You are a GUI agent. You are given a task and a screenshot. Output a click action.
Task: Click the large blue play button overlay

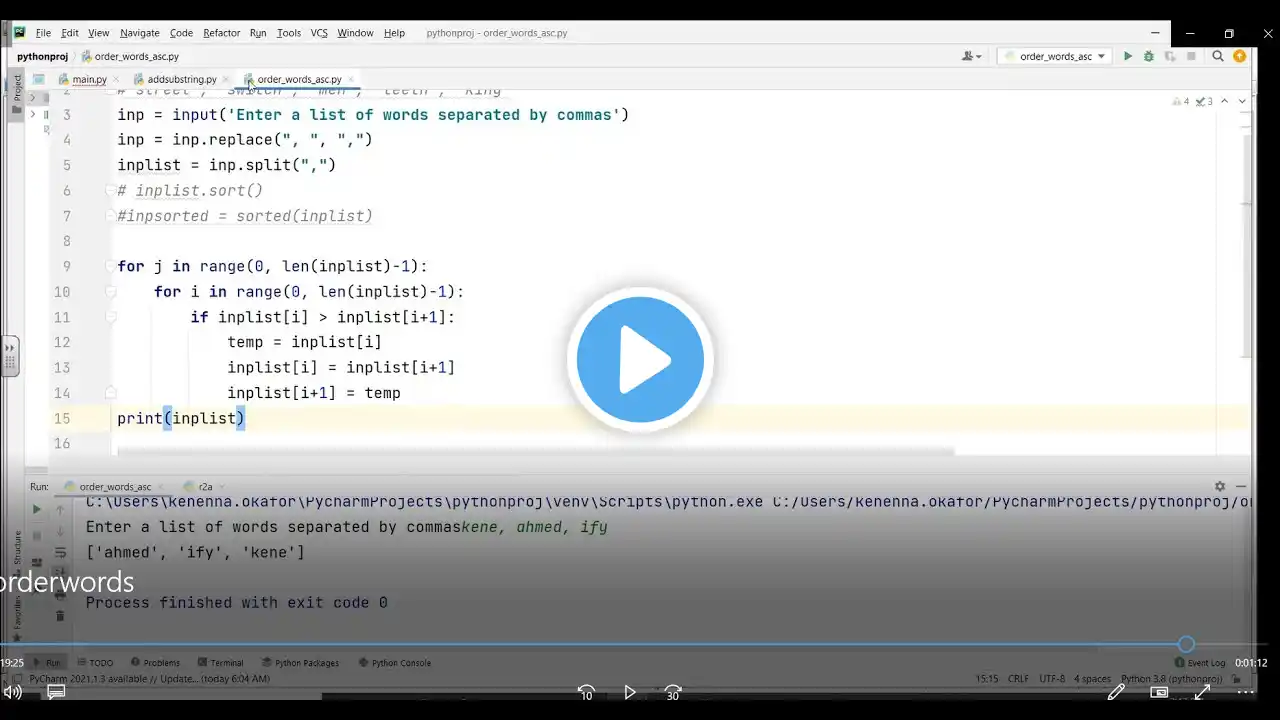[x=640, y=359]
